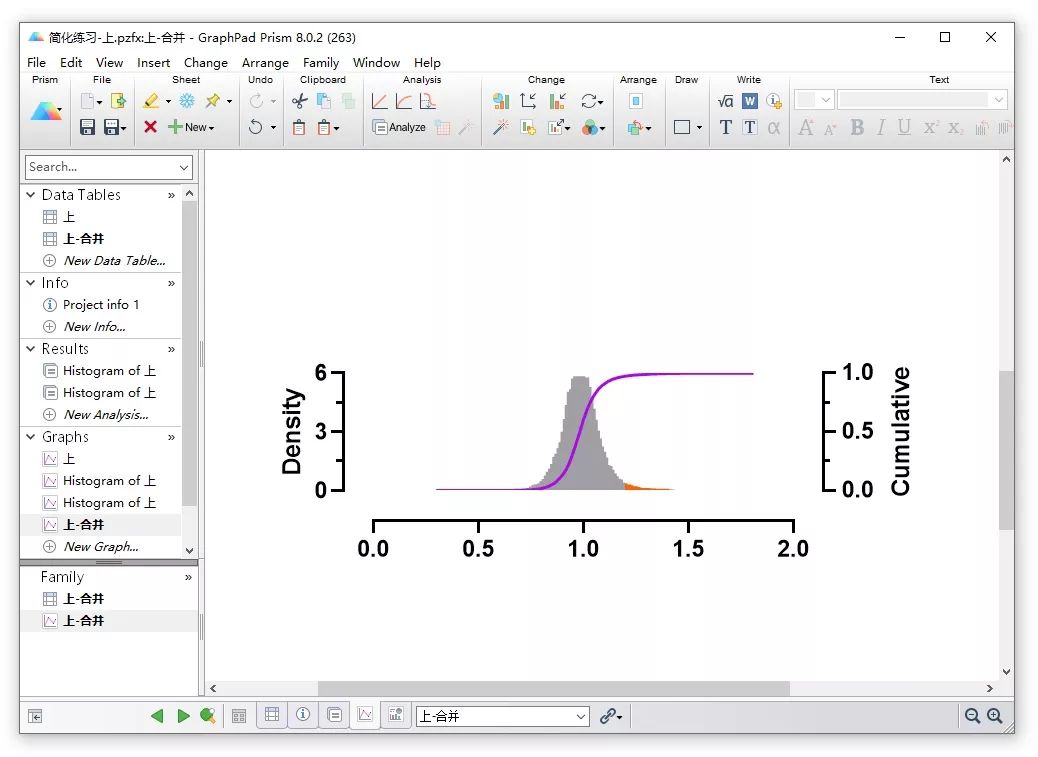Click New Info link

pos(94,327)
